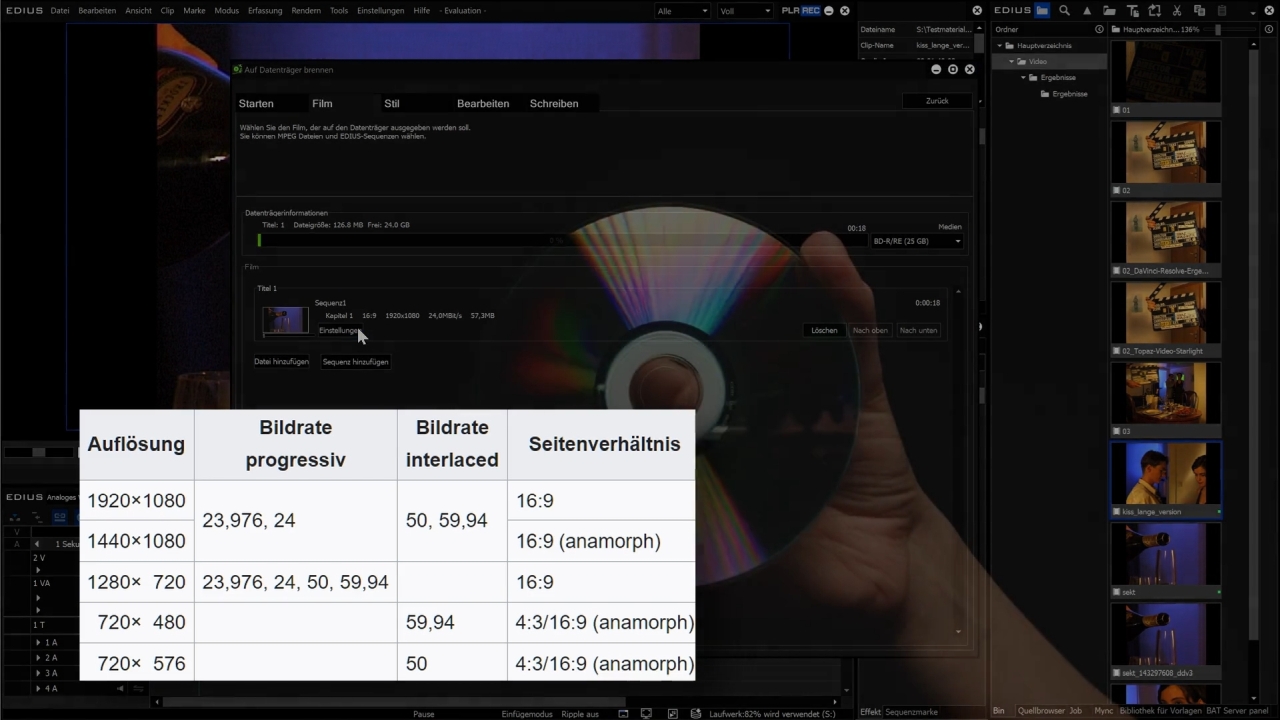Click the copy icon in bin toolbar

point(1199,10)
